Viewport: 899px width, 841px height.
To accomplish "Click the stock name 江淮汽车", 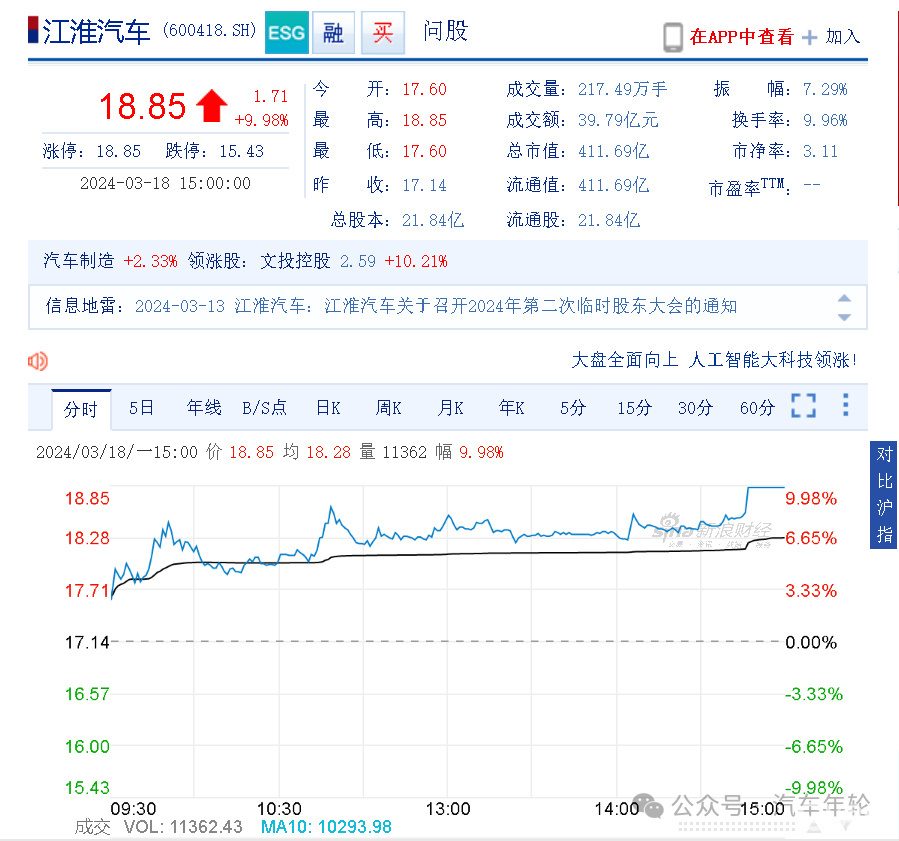I will [96, 32].
